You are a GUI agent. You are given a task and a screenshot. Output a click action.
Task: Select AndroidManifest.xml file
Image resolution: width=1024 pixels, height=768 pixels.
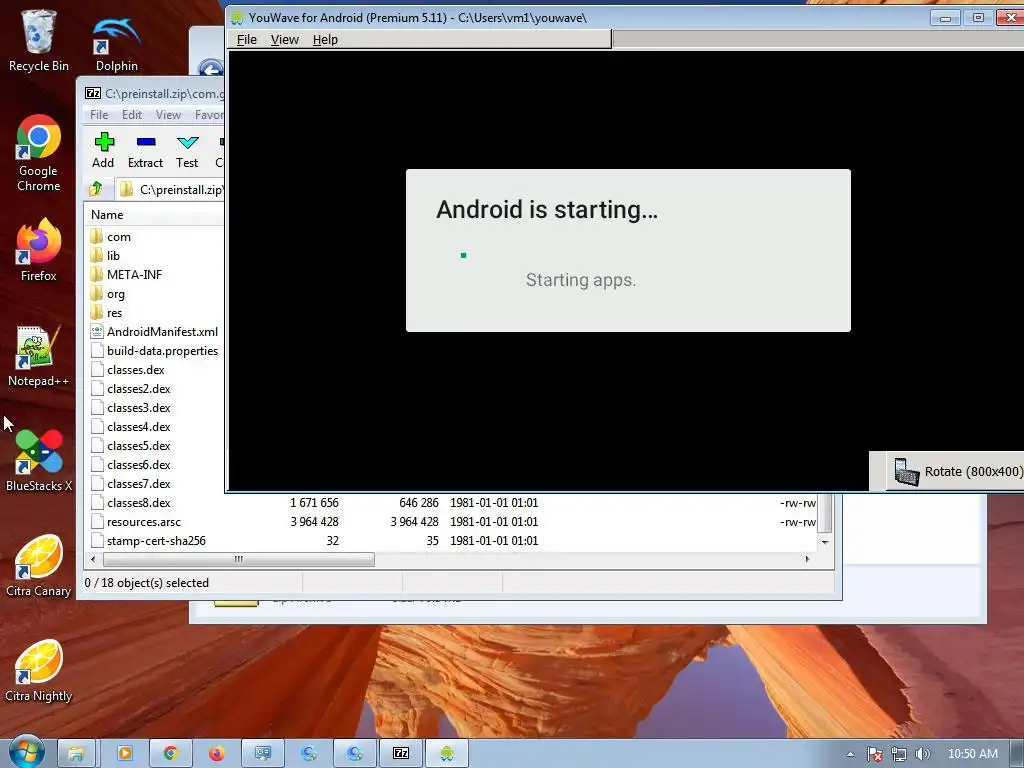[x=162, y=332]
